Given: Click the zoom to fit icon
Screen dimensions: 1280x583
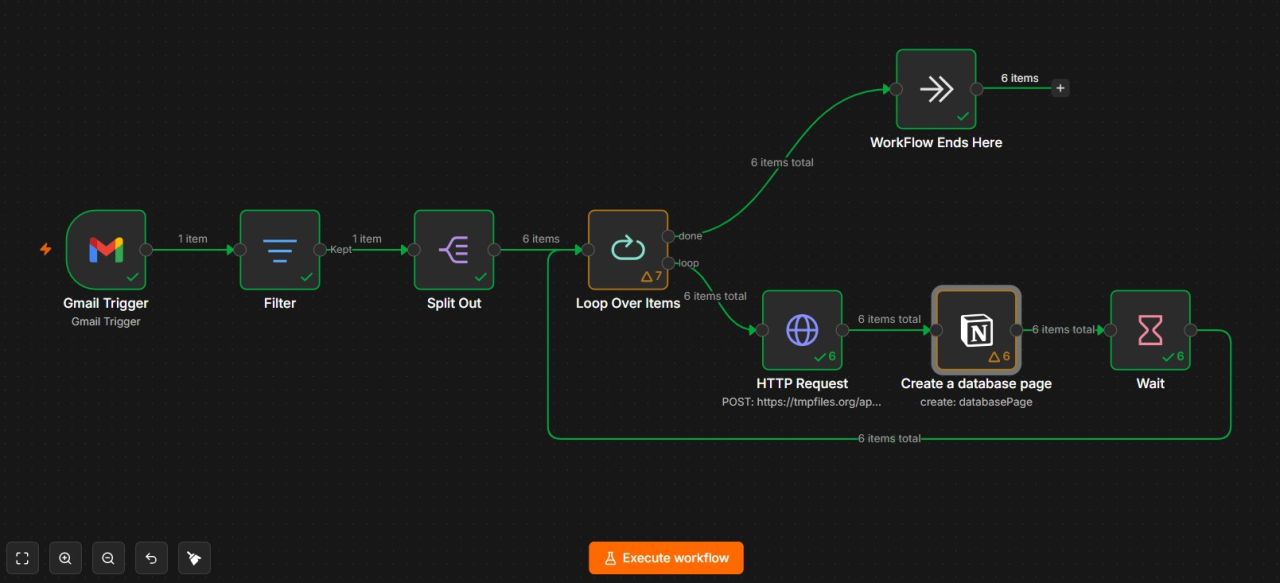Looking at the screenshot, I should click(x=22, y=558).
